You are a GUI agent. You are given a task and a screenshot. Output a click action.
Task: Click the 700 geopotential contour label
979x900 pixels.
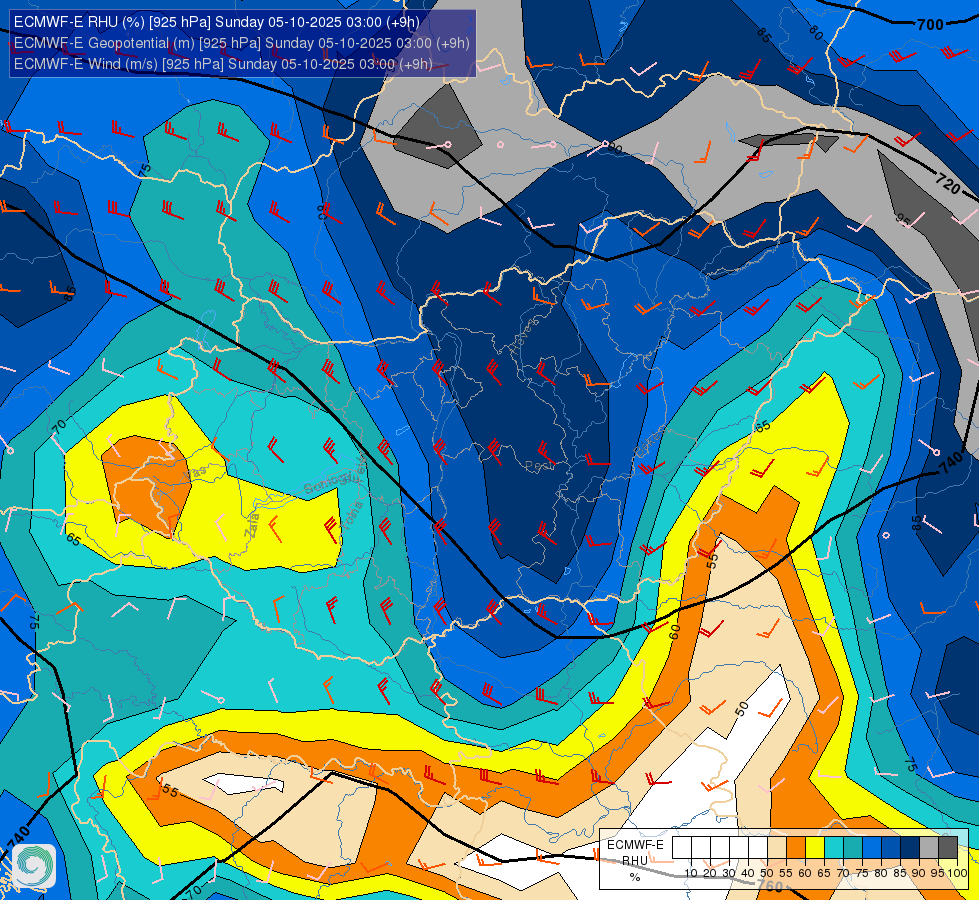[930, 24]
